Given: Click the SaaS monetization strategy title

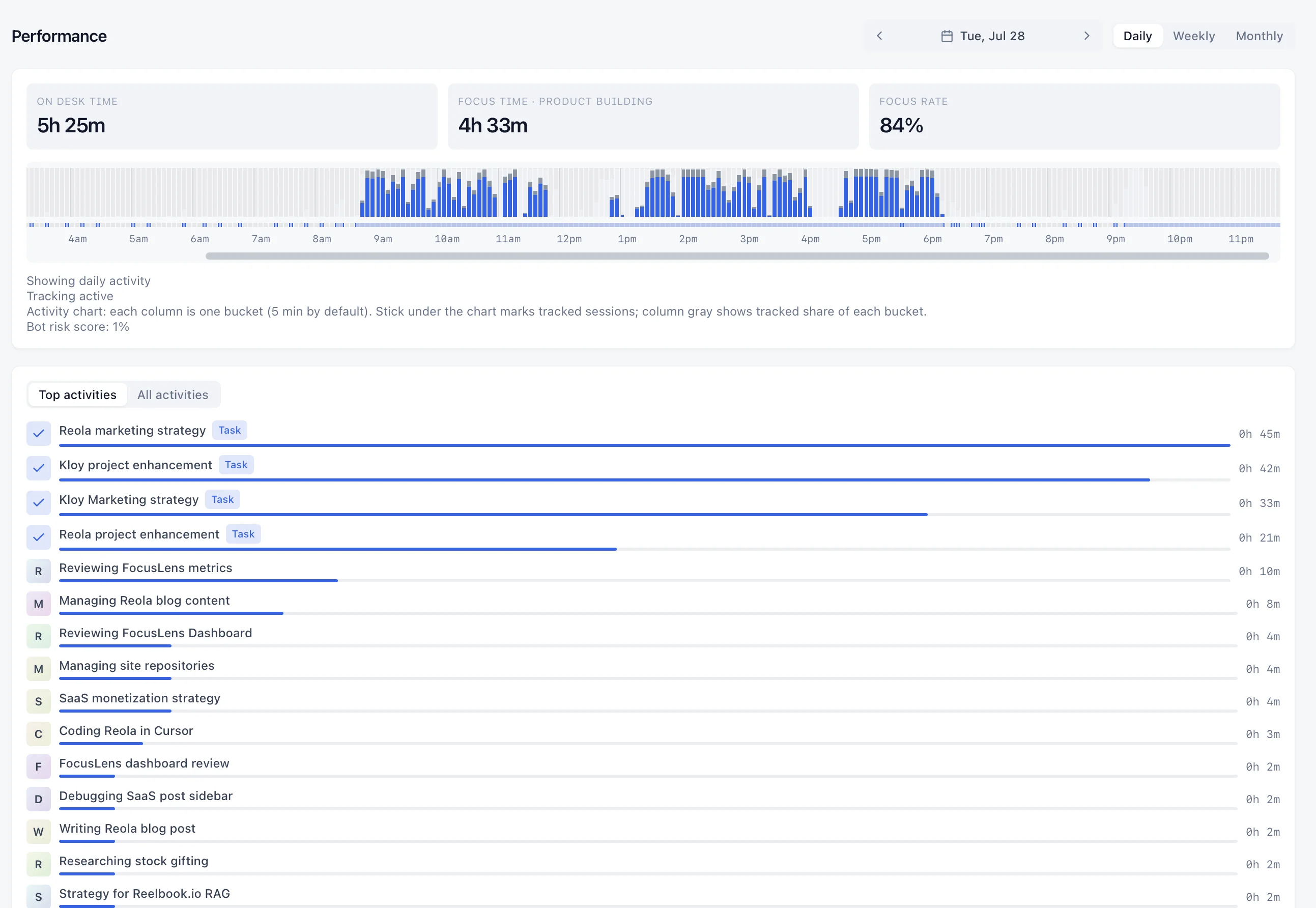Looking at the screenshot, I should coord(139,698).
